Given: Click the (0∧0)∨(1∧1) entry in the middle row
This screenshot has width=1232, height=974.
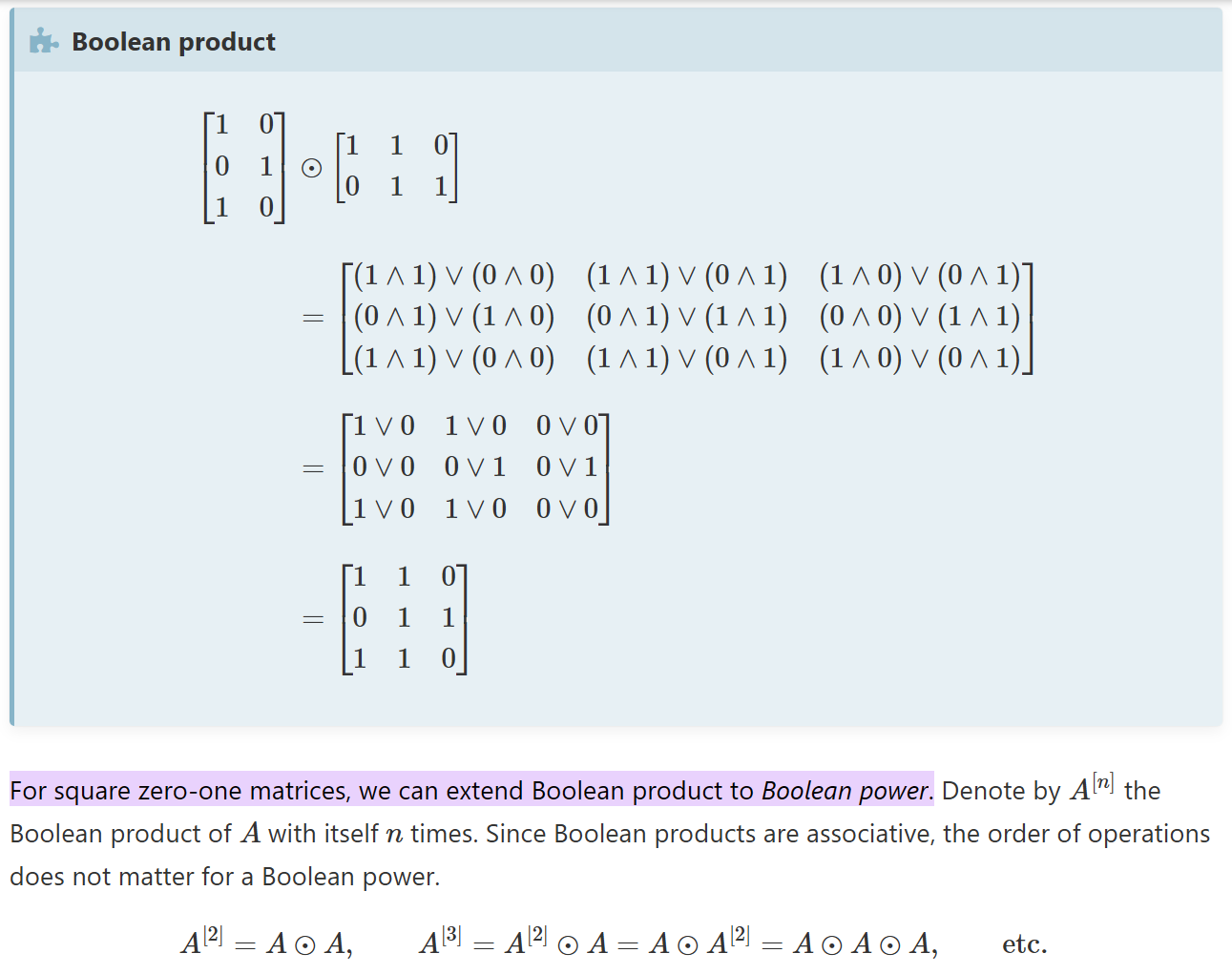Looking at the screenshot, I should pos(920,317).
